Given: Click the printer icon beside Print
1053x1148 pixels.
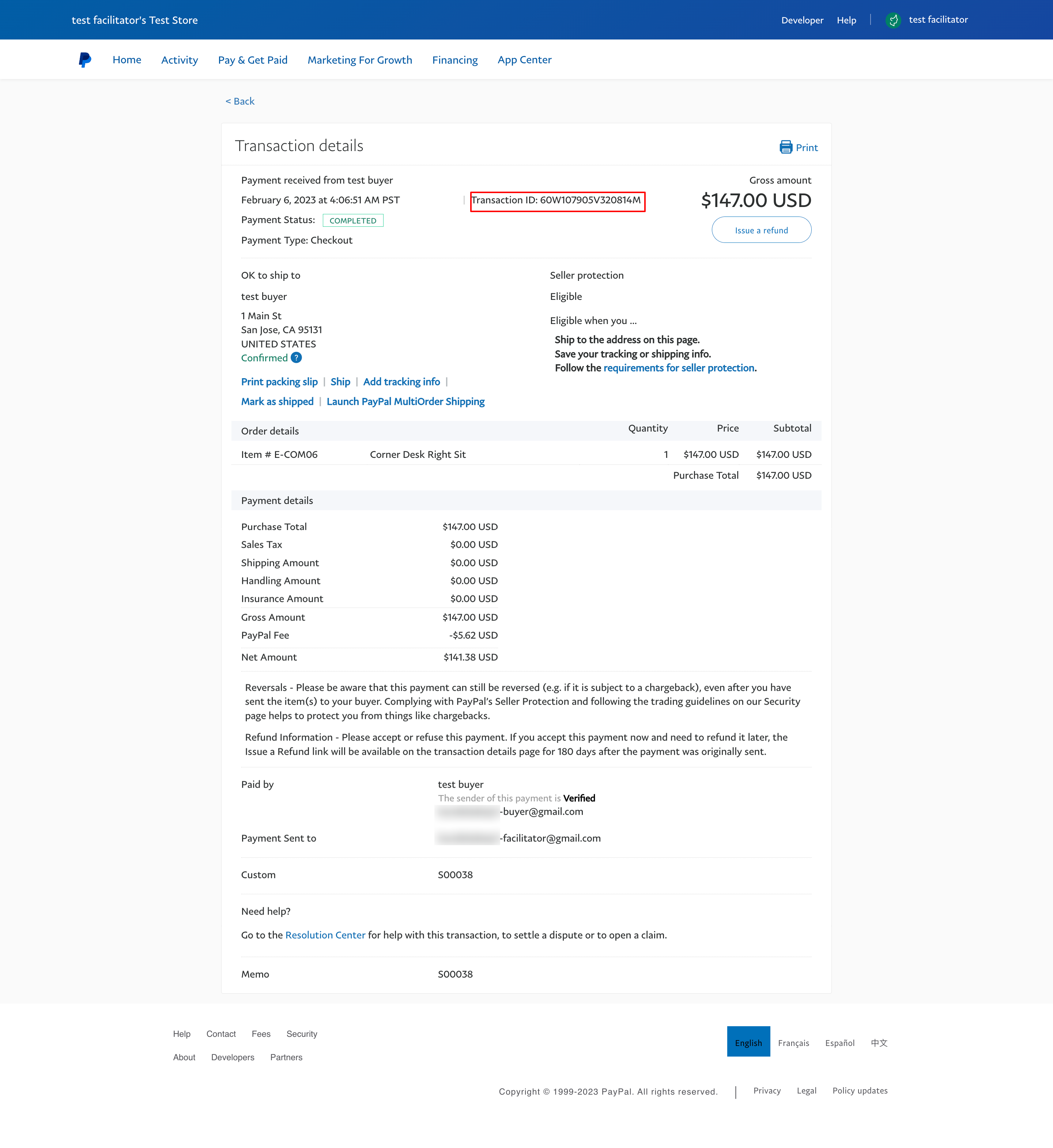Looking at the screenshot, I should [786, 147].
